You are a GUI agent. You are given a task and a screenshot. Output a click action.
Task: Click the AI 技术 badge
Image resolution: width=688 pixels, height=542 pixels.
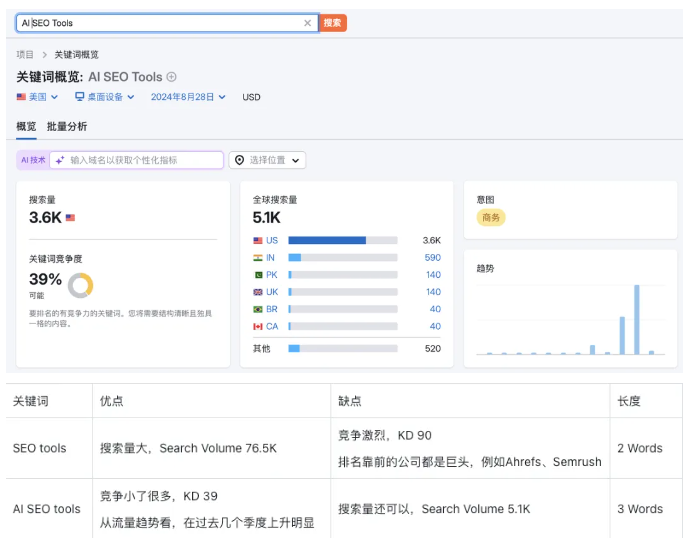point(33,160)
